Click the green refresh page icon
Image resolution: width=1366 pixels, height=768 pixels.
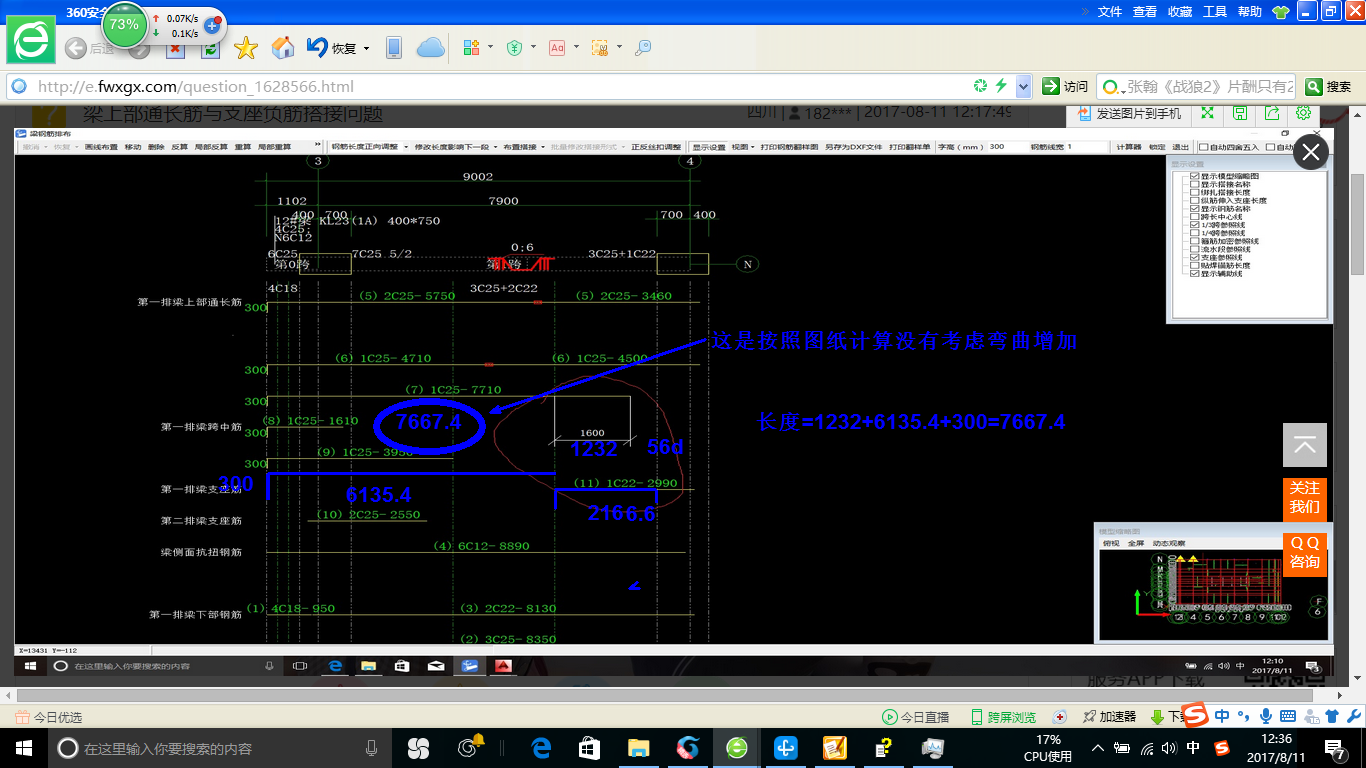210,48
